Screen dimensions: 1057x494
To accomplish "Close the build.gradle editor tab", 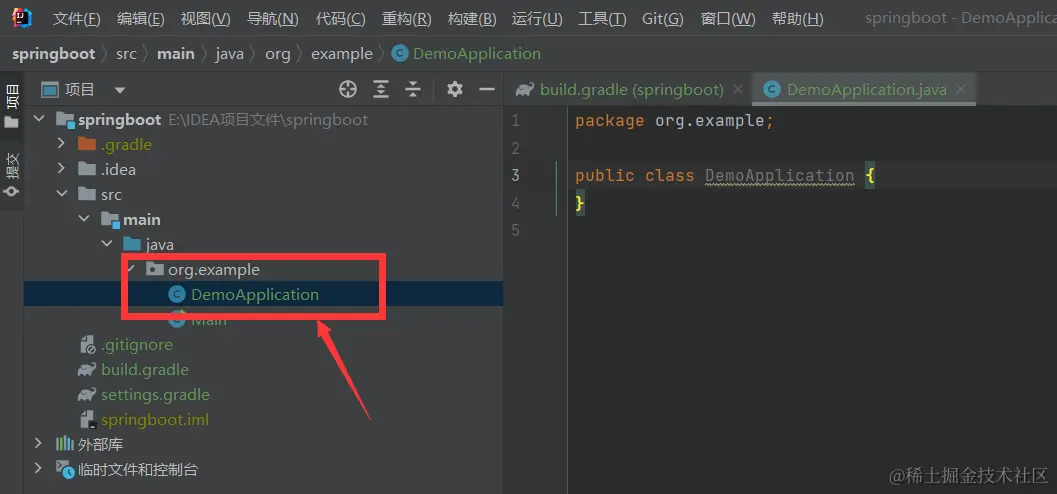I will (x=737, y=89).
